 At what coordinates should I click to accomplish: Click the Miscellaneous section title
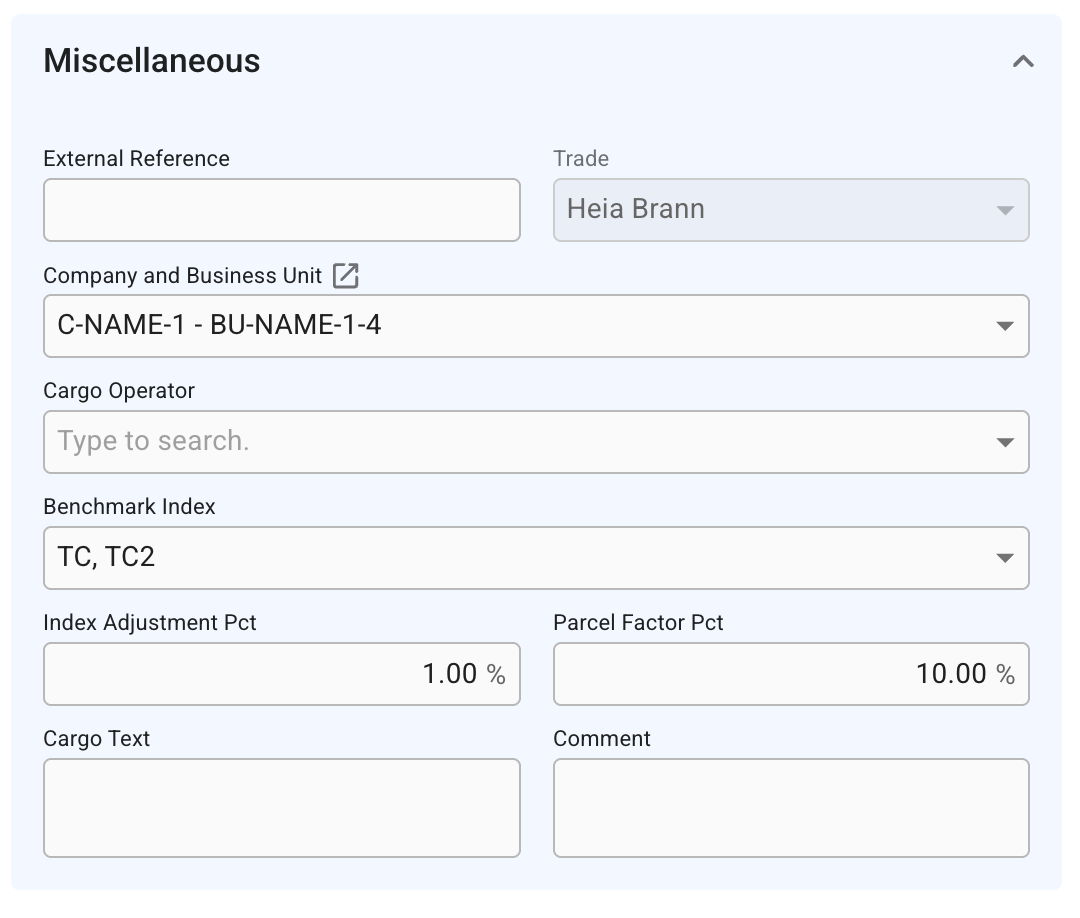[152, 61]
